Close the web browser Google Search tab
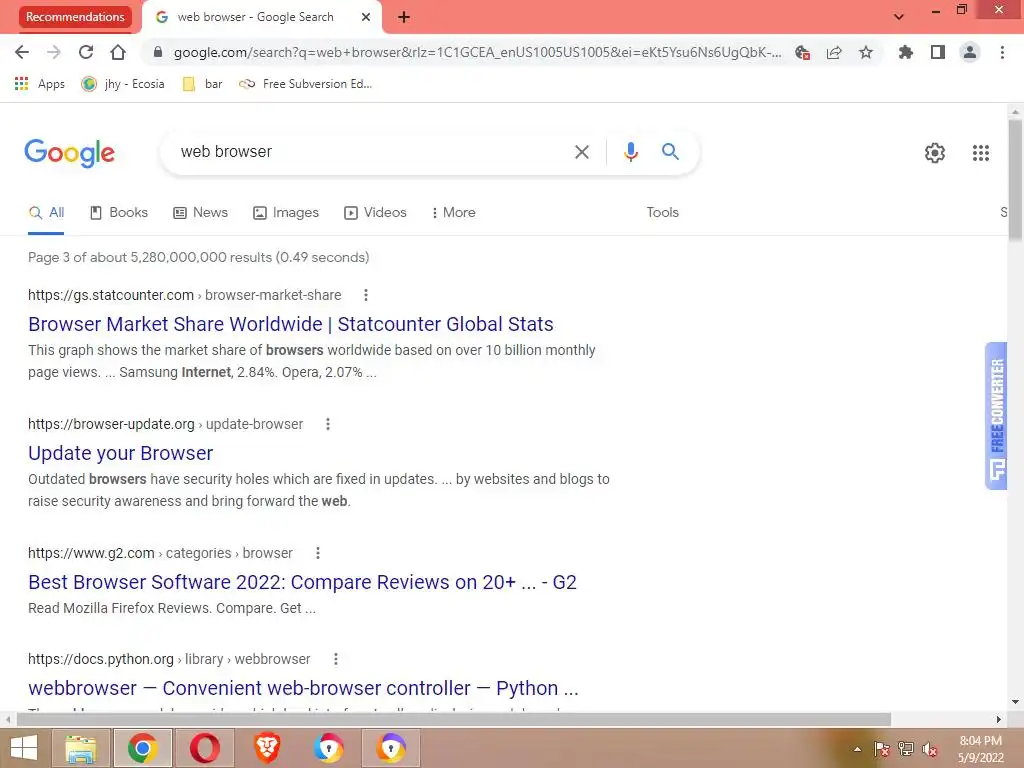This screenshot has width=1024, height=768. (366, 17)
